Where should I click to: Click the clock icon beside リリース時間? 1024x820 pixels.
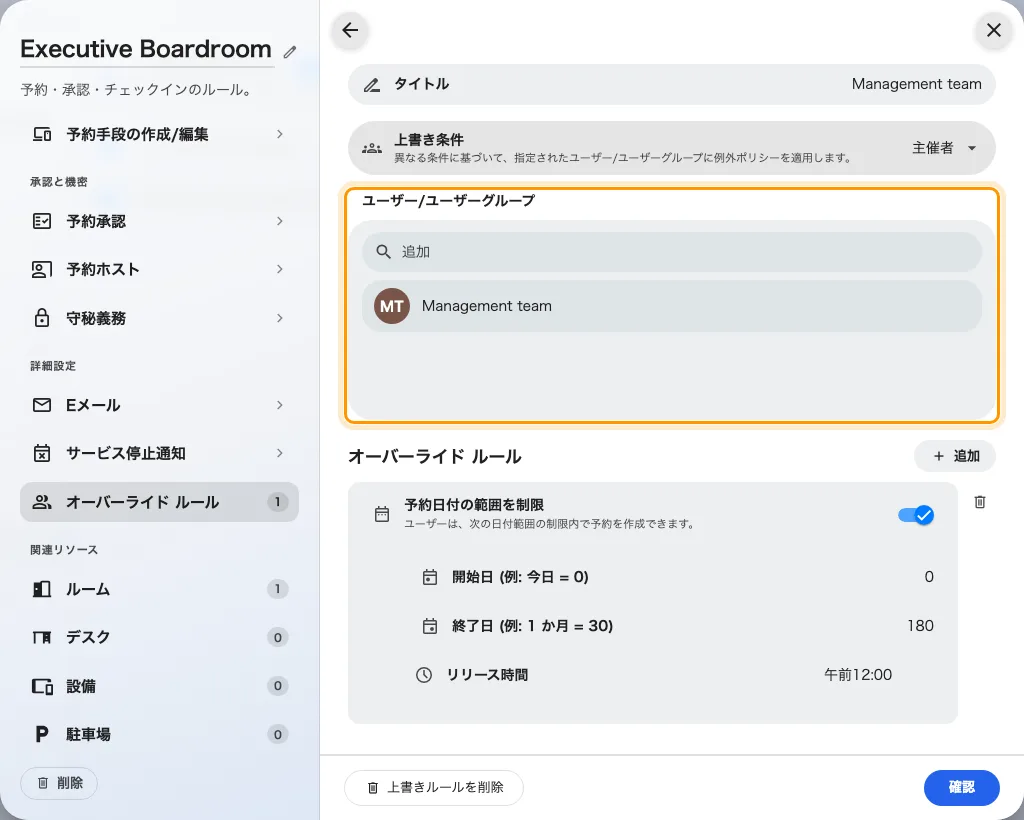point(424,675)
